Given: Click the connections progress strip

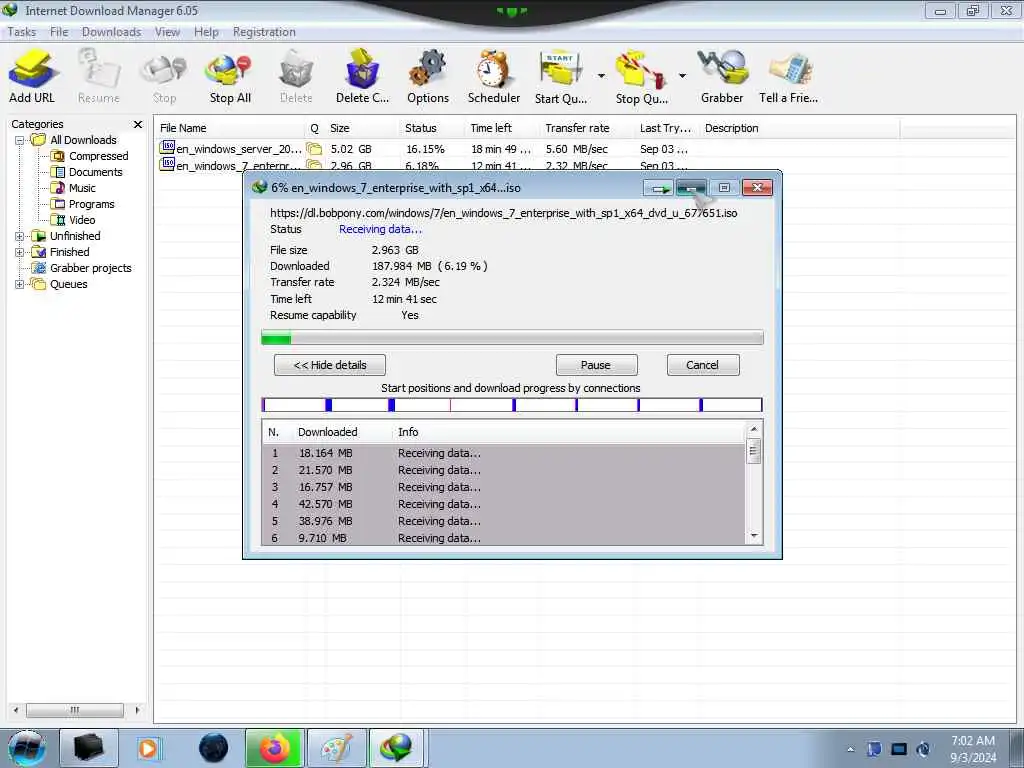Looking at the screenshot, I should click(x=512, y=405).
